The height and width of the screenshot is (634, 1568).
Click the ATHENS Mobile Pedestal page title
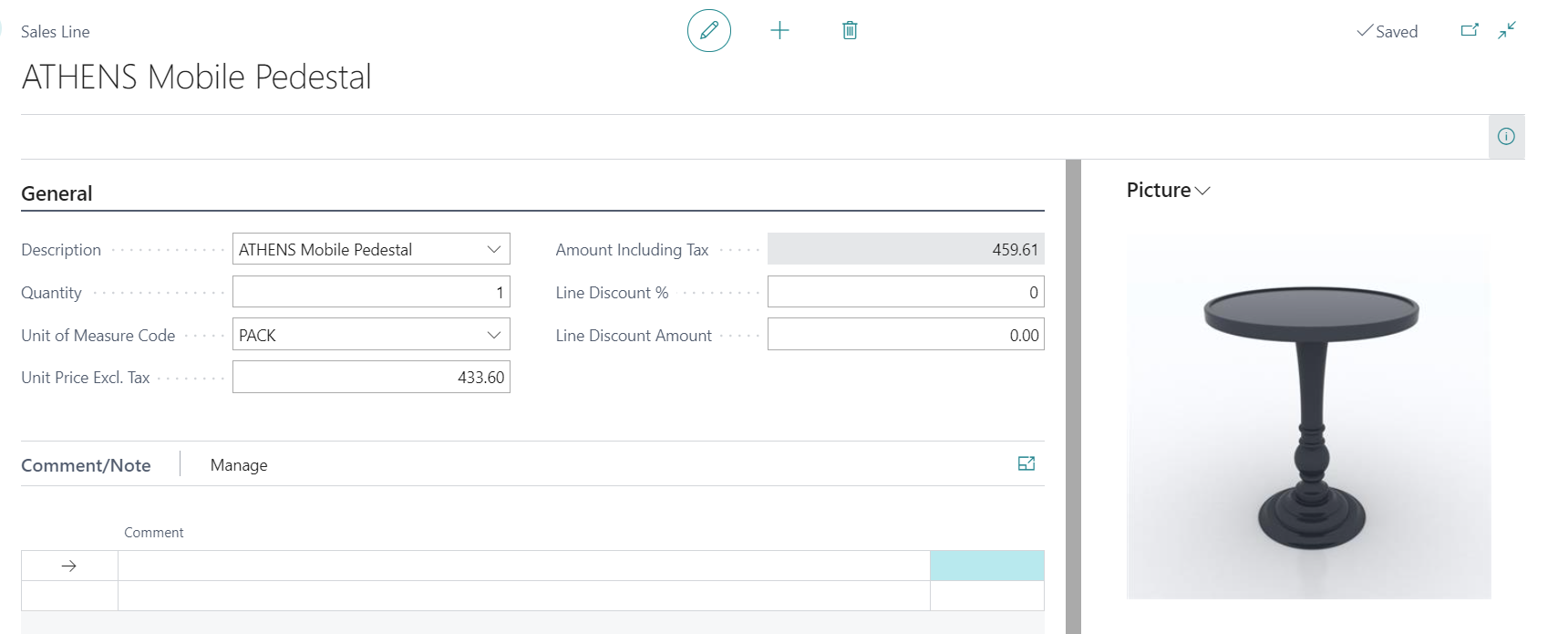point(197,77)
